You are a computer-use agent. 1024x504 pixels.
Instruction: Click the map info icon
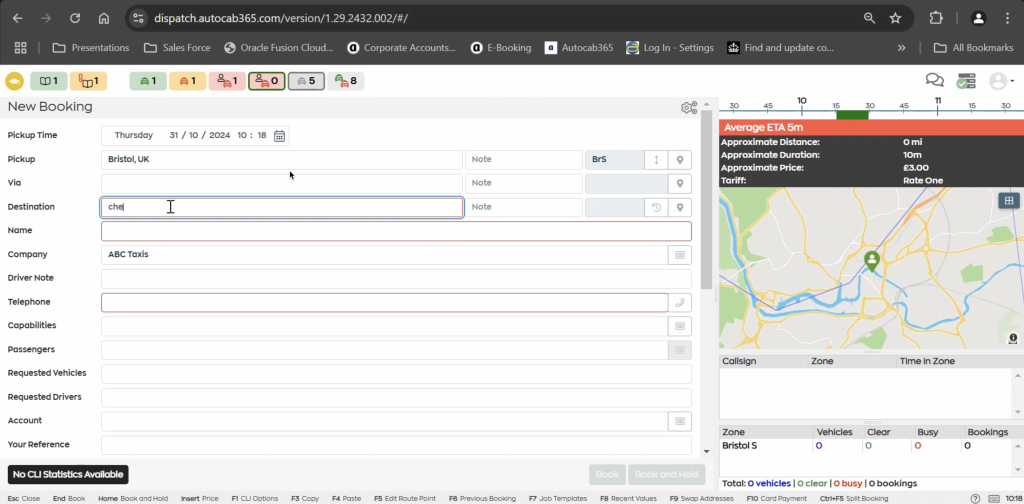pyautogui.click(x=1013, y=338)
